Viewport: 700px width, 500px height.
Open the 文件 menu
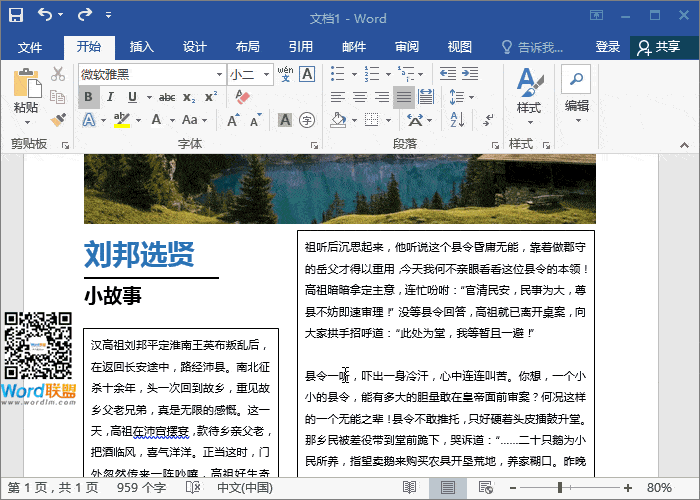click(29, 47)
